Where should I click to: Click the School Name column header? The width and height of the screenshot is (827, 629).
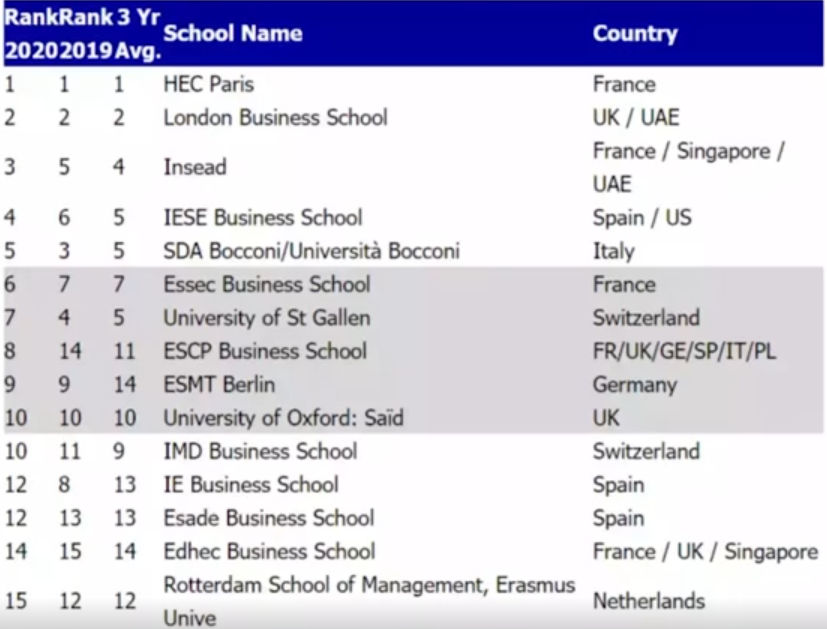(x=233, y=33)
